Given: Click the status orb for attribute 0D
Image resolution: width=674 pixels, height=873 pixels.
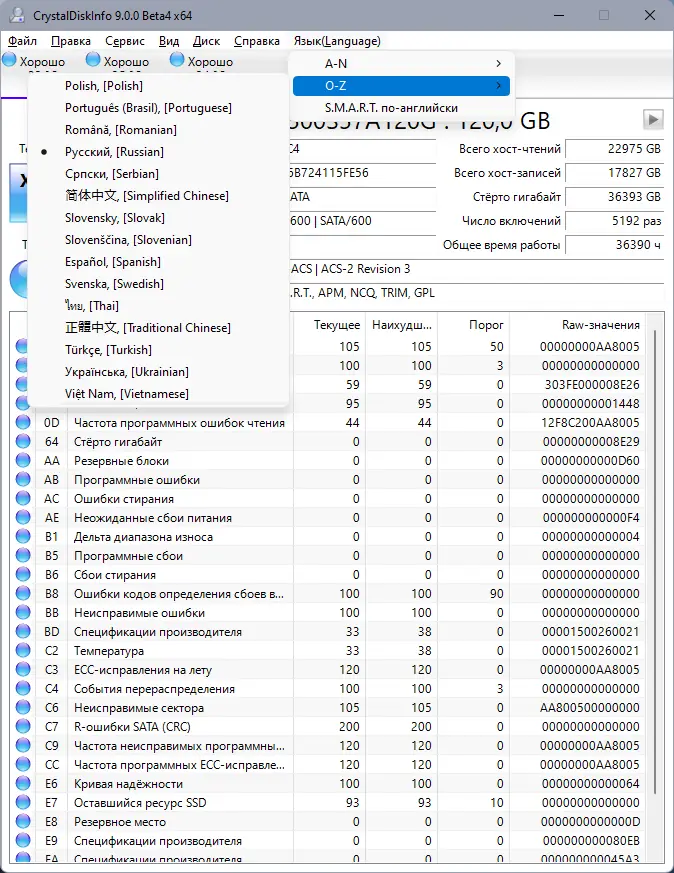Looking at the screenshot, I should point(23,423).
